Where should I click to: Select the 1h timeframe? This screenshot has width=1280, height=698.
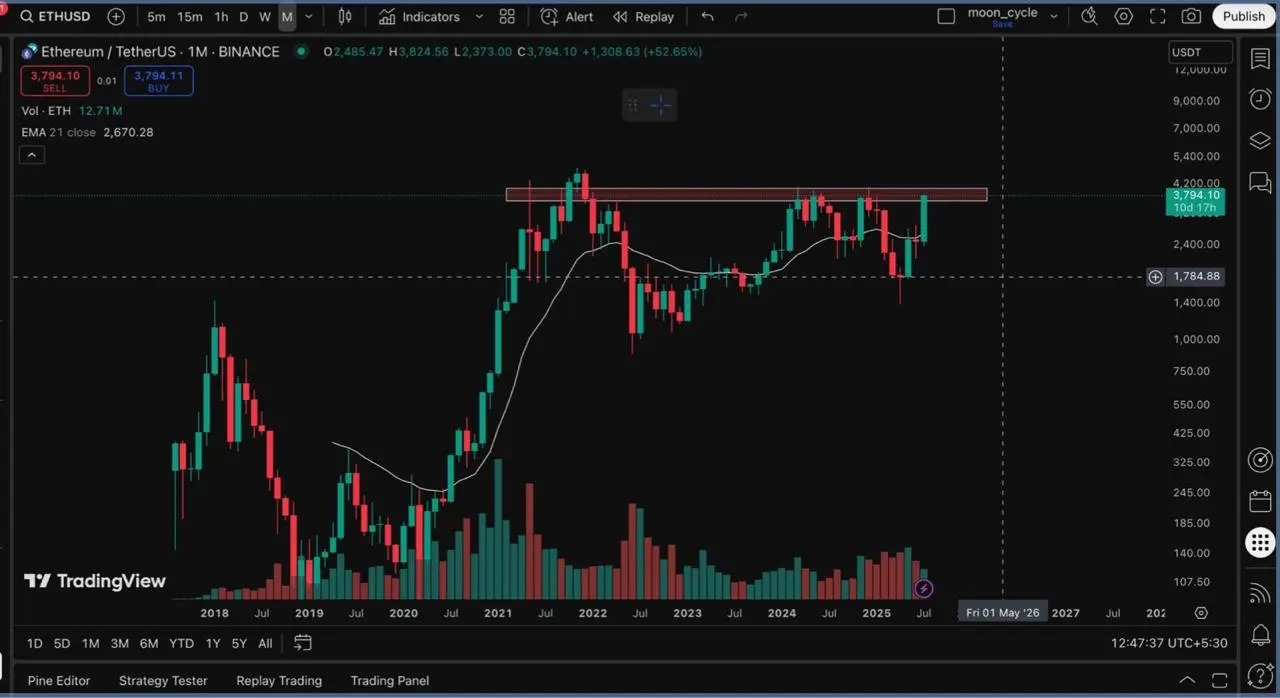pos(221,16)
